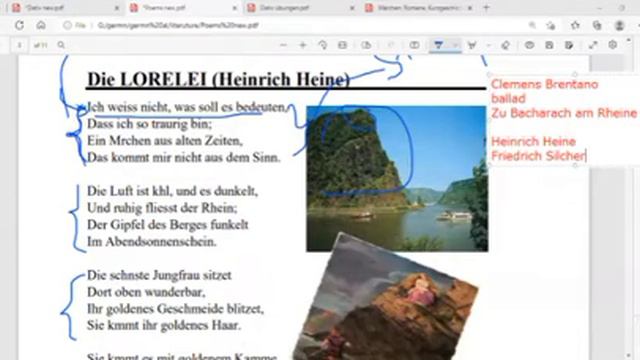
Task: Click the red note 'Zu Bacharach am Rheine'
Action: [x=564, y=113]
